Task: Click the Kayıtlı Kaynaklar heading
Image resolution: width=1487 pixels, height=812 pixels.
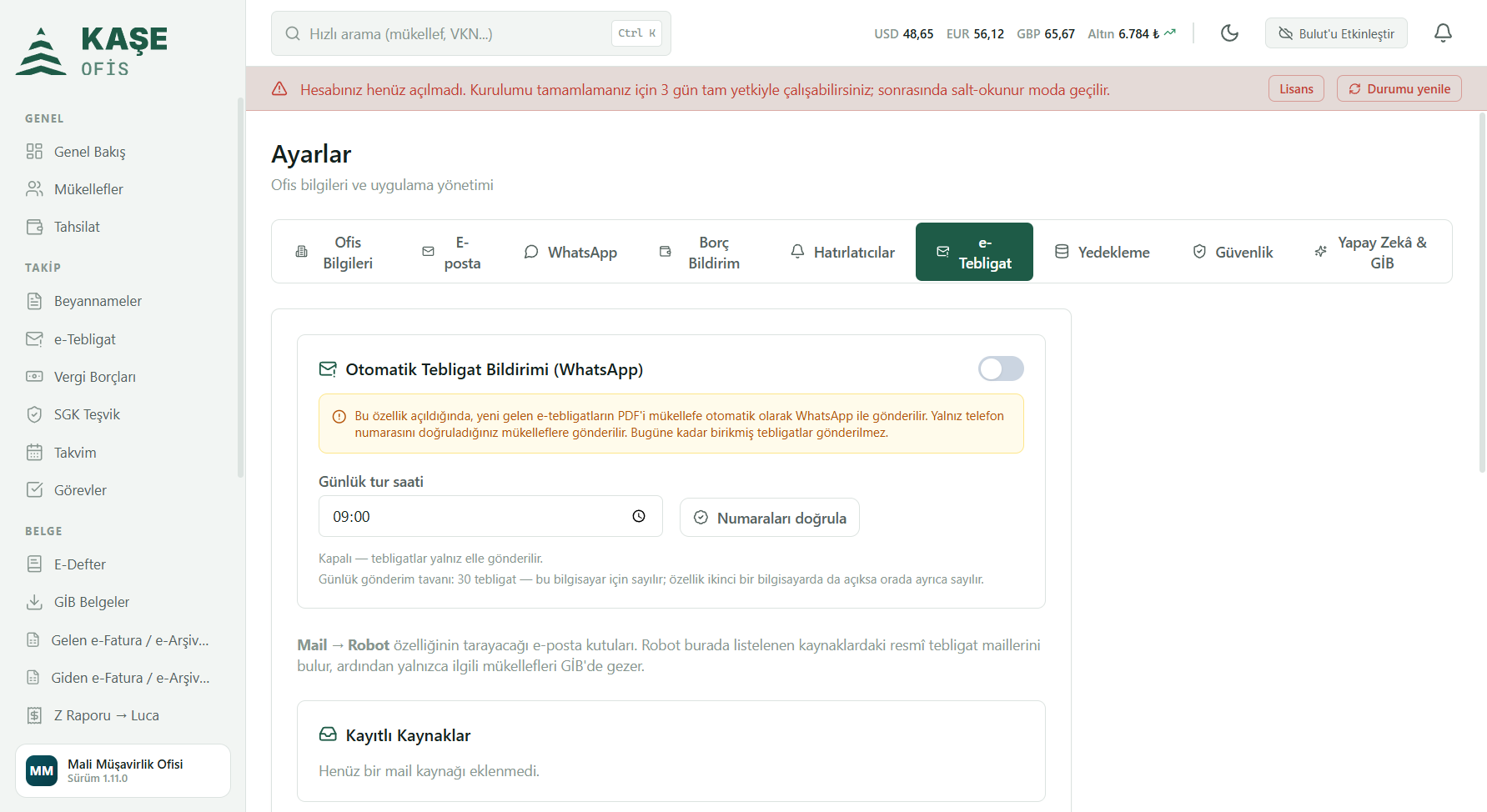Action: point(408,735)
